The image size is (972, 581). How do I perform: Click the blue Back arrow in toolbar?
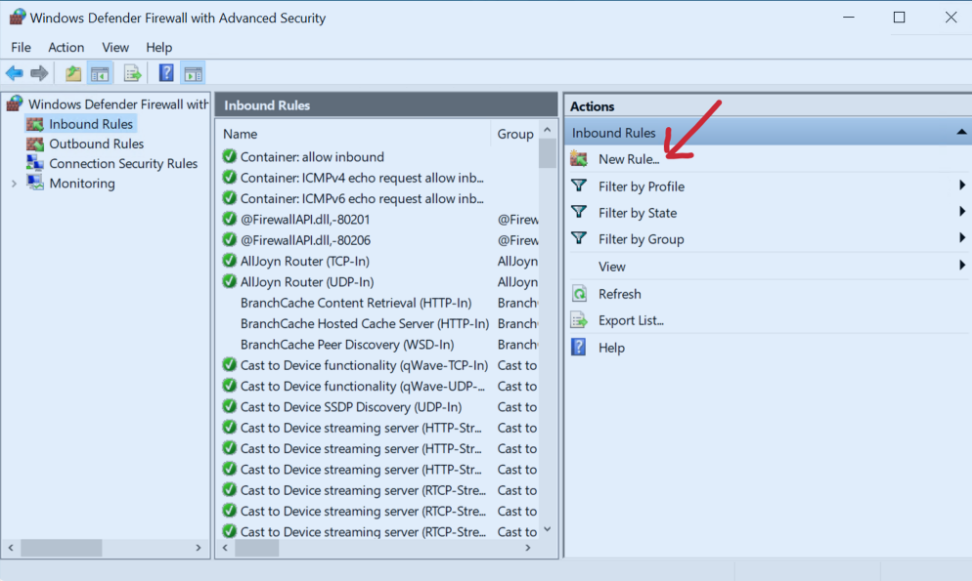pos(14,73)
